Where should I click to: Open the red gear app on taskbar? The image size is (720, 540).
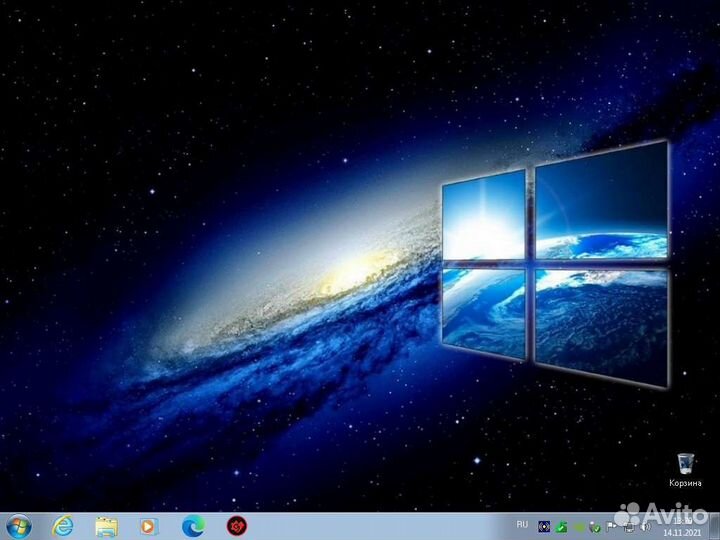click(x=236, y=525)
